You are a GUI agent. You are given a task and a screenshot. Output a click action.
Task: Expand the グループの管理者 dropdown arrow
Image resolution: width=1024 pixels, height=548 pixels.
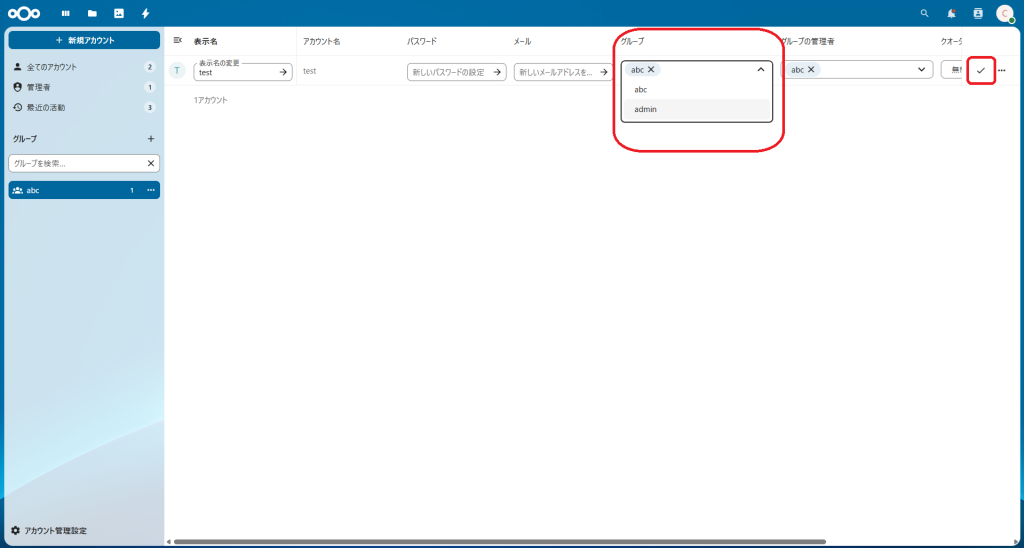coord(921,70)
